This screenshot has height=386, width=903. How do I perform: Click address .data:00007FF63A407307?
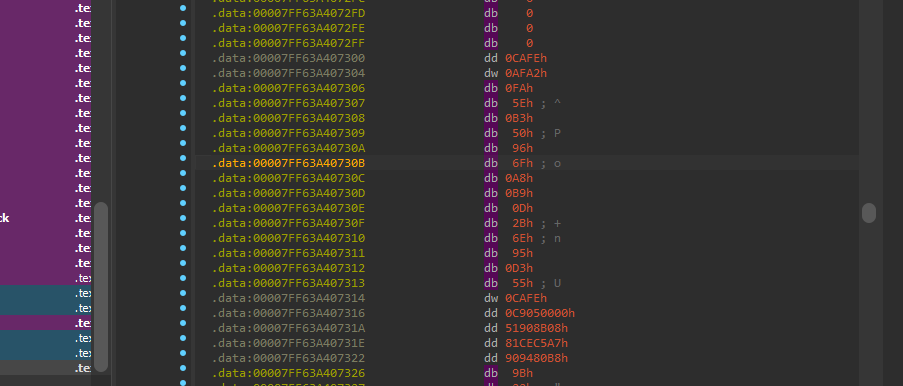tap(288, 104)
